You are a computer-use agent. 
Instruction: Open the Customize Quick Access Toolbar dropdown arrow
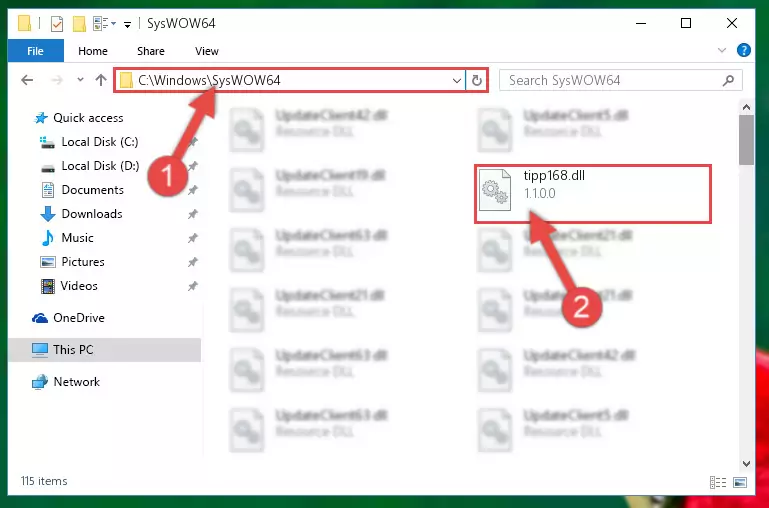click(x=128, y=24)
